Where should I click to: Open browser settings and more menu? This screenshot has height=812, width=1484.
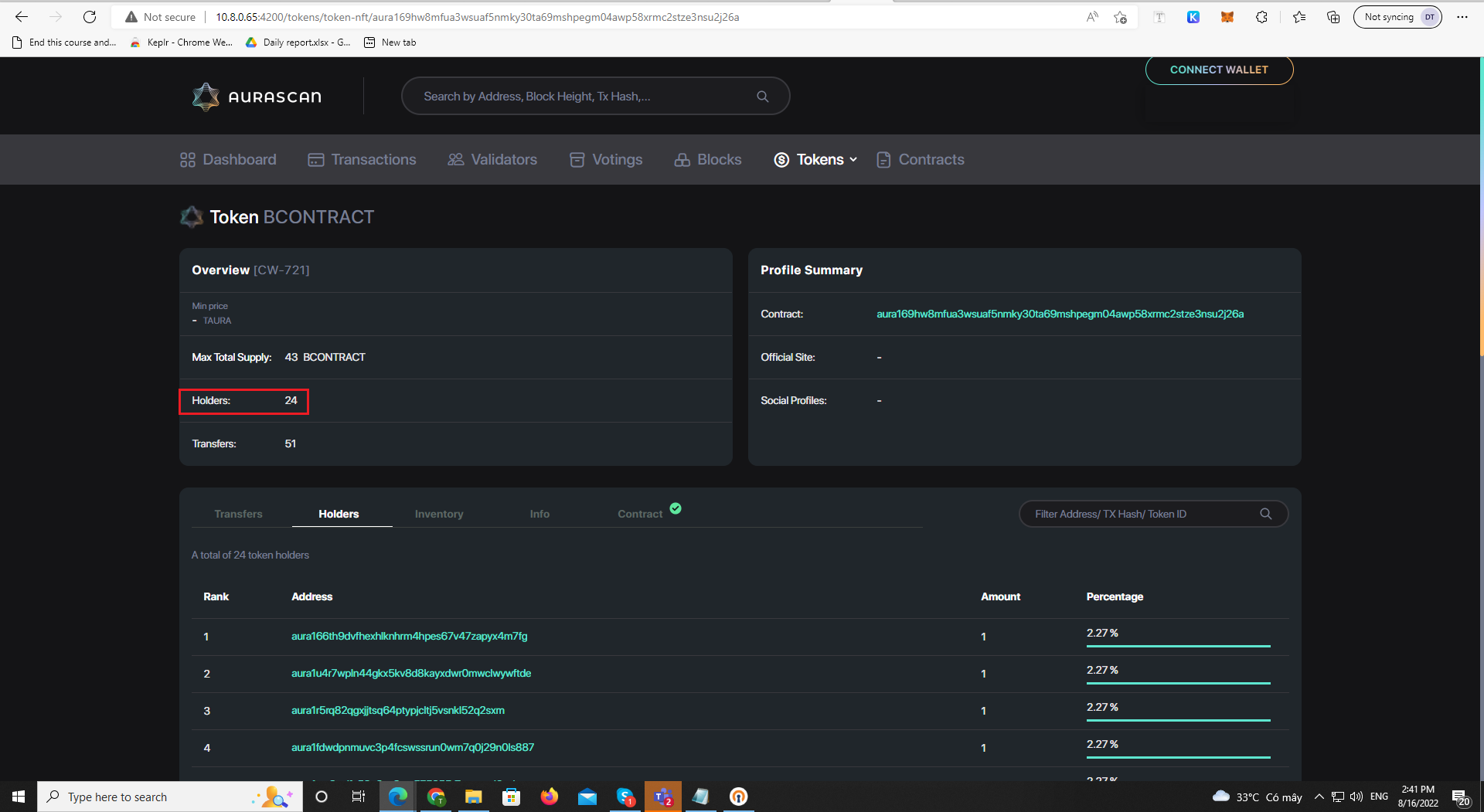point(1462,17)
